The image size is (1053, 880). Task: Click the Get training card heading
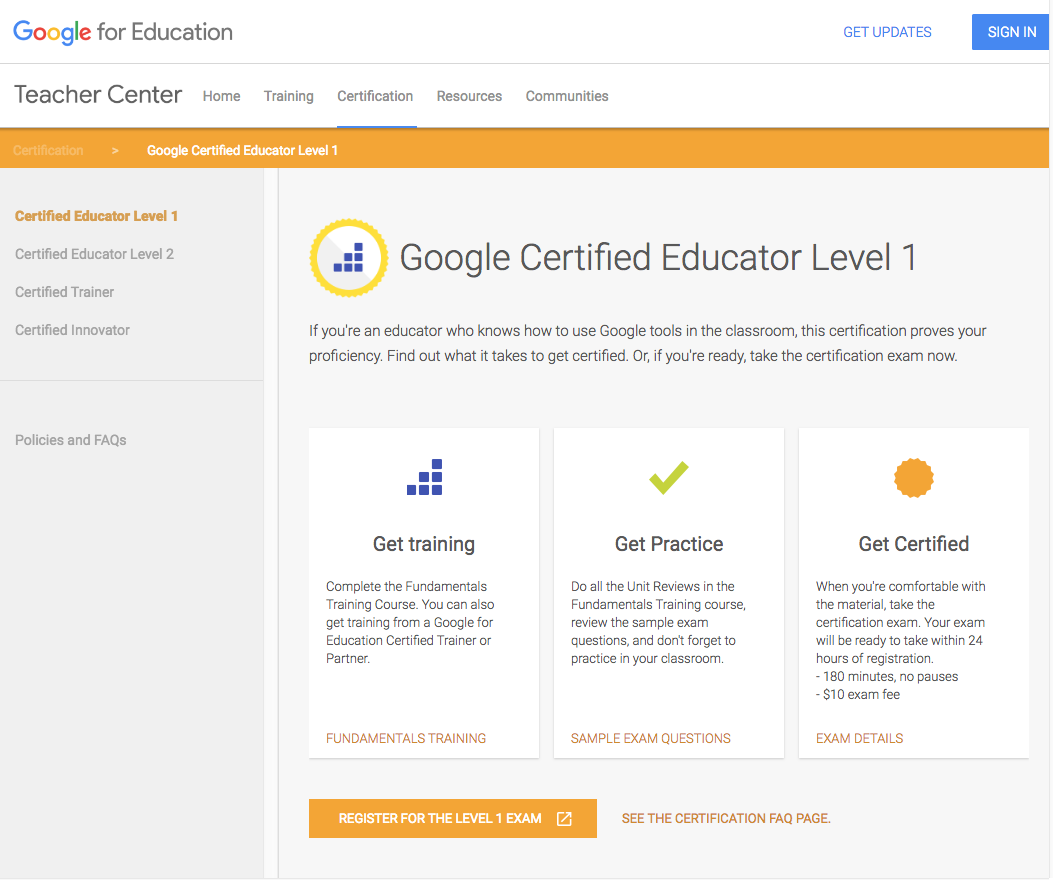point(424,544)
